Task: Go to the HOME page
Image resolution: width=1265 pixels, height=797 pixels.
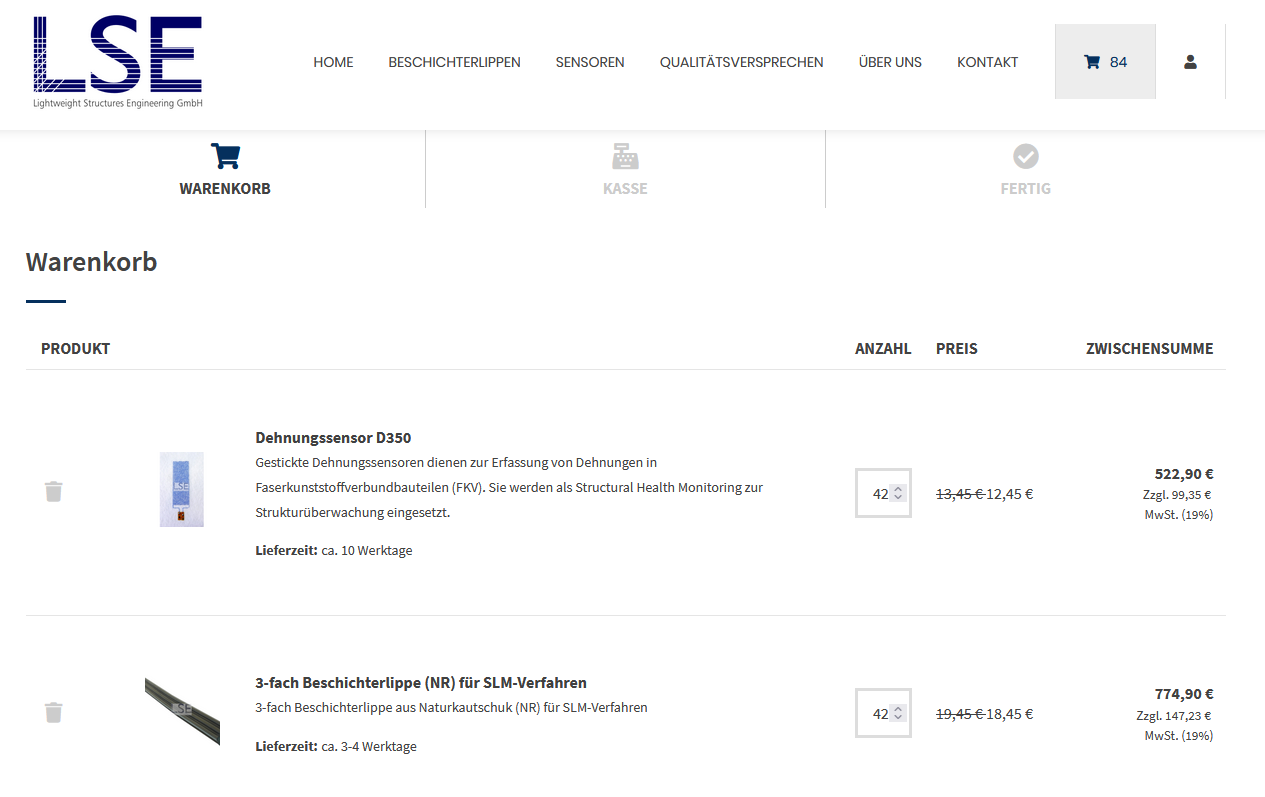Action: [x=333, y=62]
